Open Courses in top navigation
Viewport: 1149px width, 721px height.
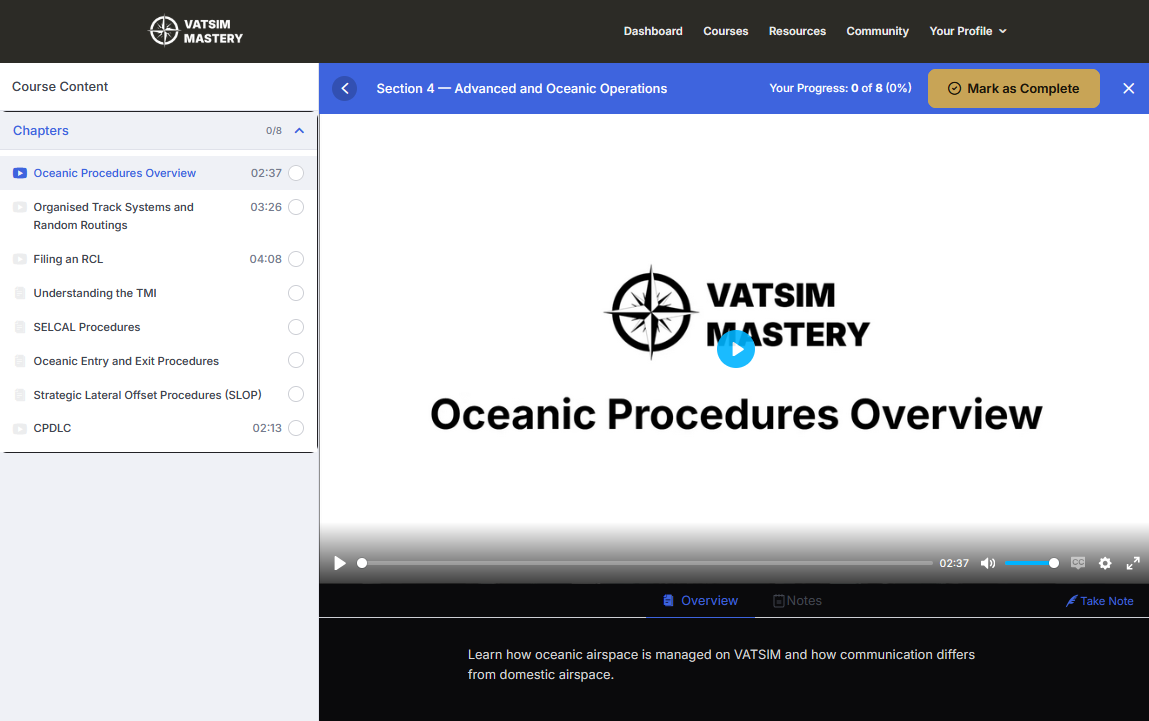pyautogui.click(x=725, y=31)
